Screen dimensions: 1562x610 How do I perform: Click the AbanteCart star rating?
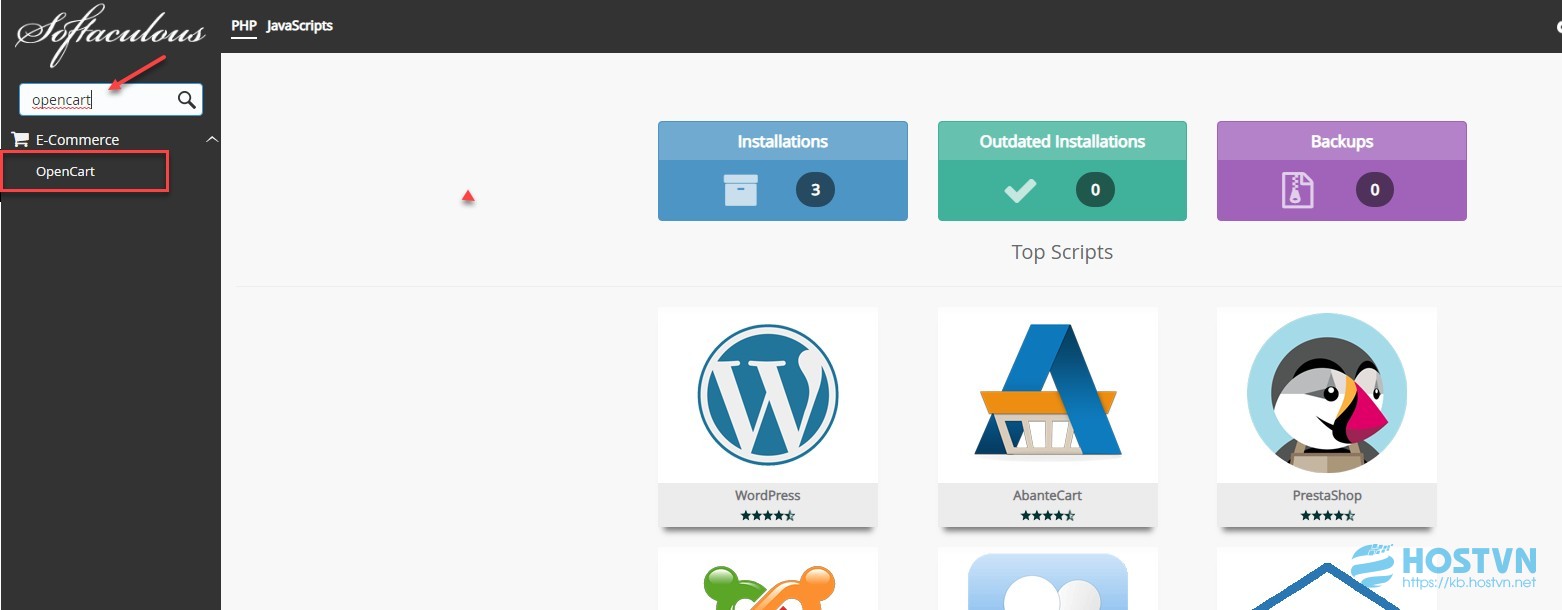point(1047,516)
